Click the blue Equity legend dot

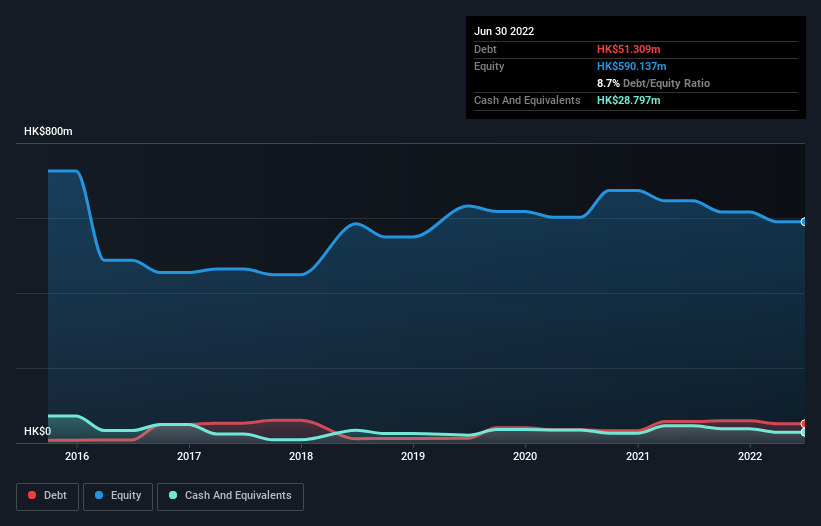(x=99, y=495)
